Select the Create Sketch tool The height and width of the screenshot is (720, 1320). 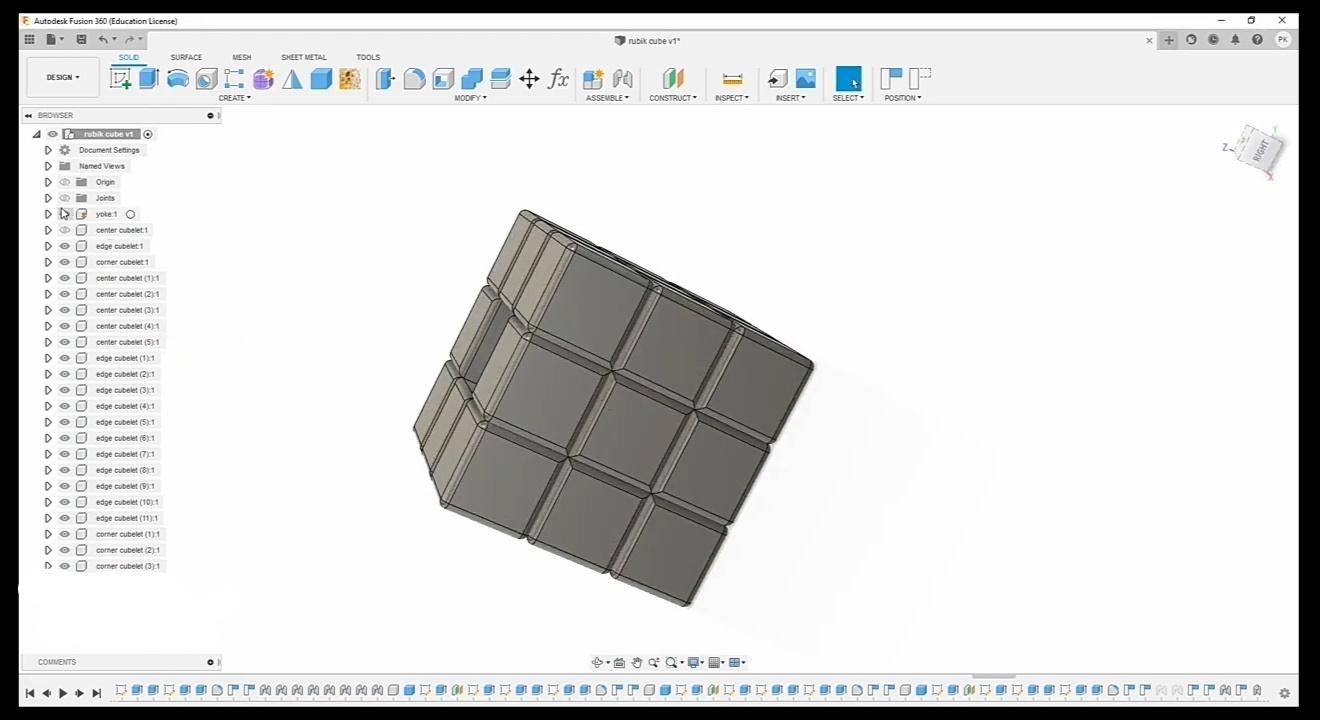point(121,77)
